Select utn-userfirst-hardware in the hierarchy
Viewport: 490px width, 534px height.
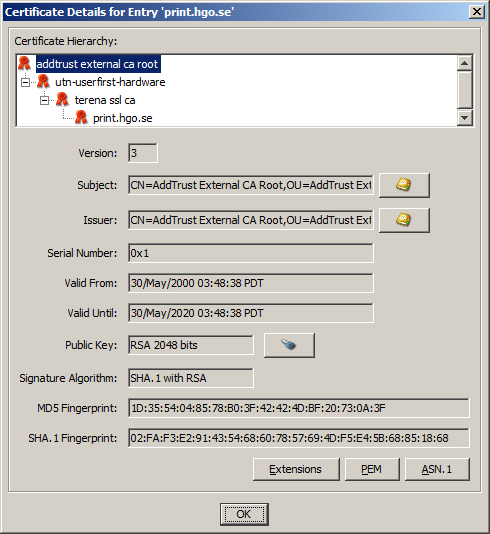tap(110, 82)
